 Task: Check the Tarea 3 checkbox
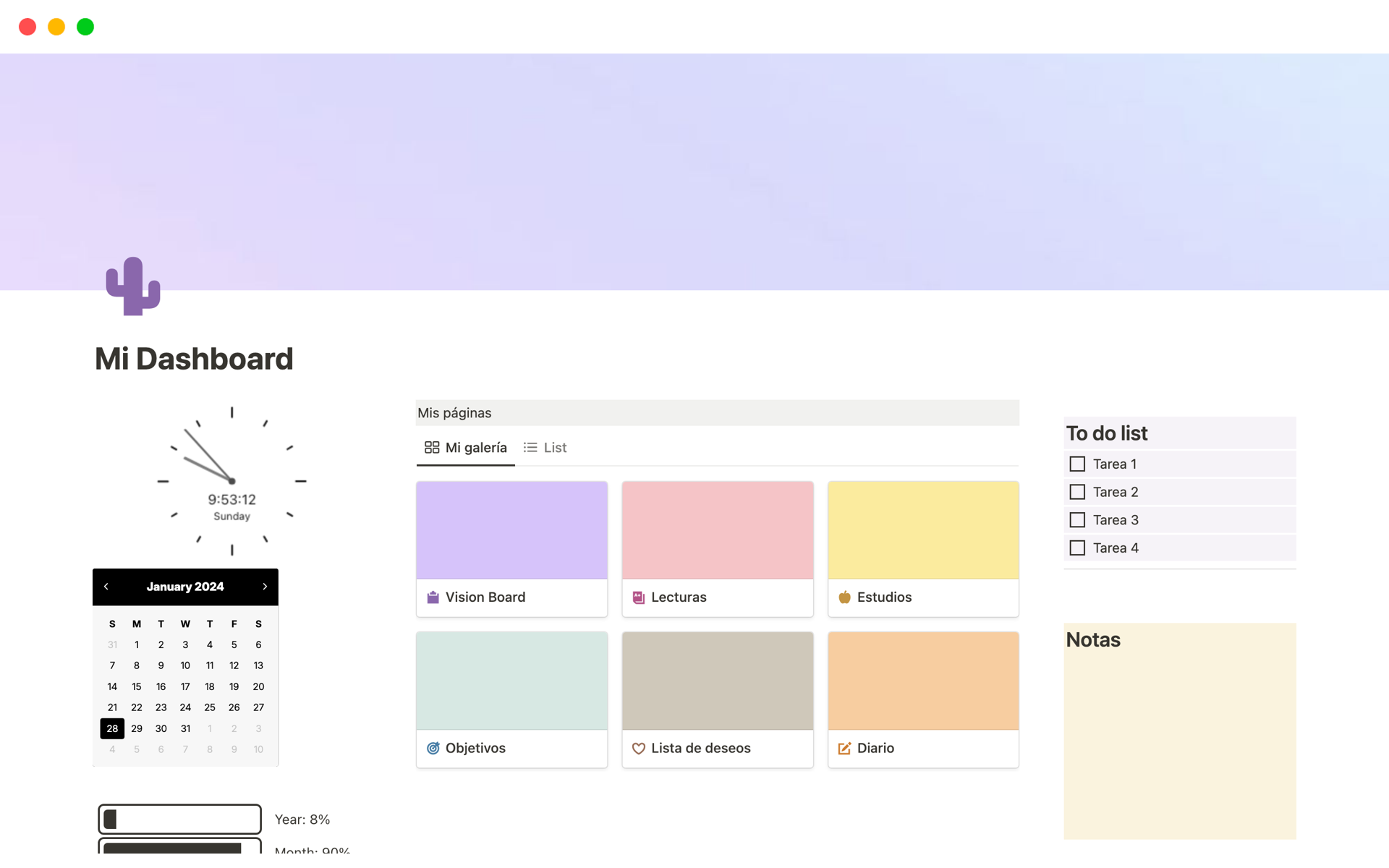pos(1077,519)
